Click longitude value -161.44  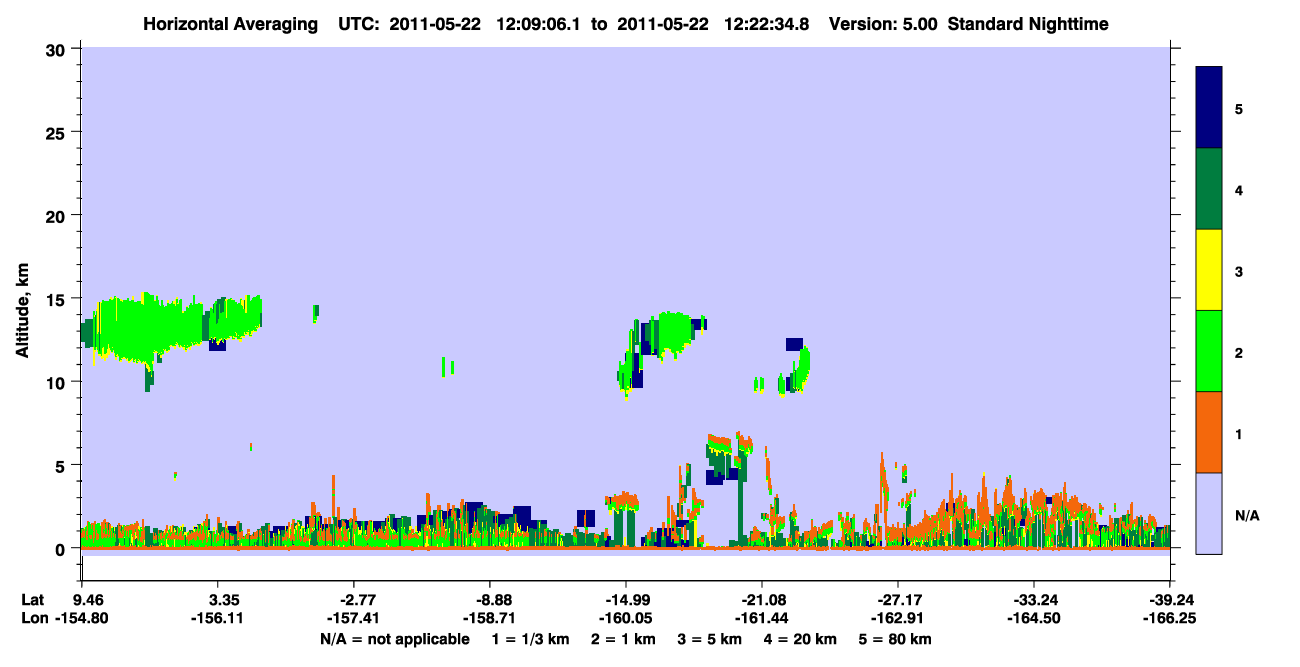tap(762, 618)
